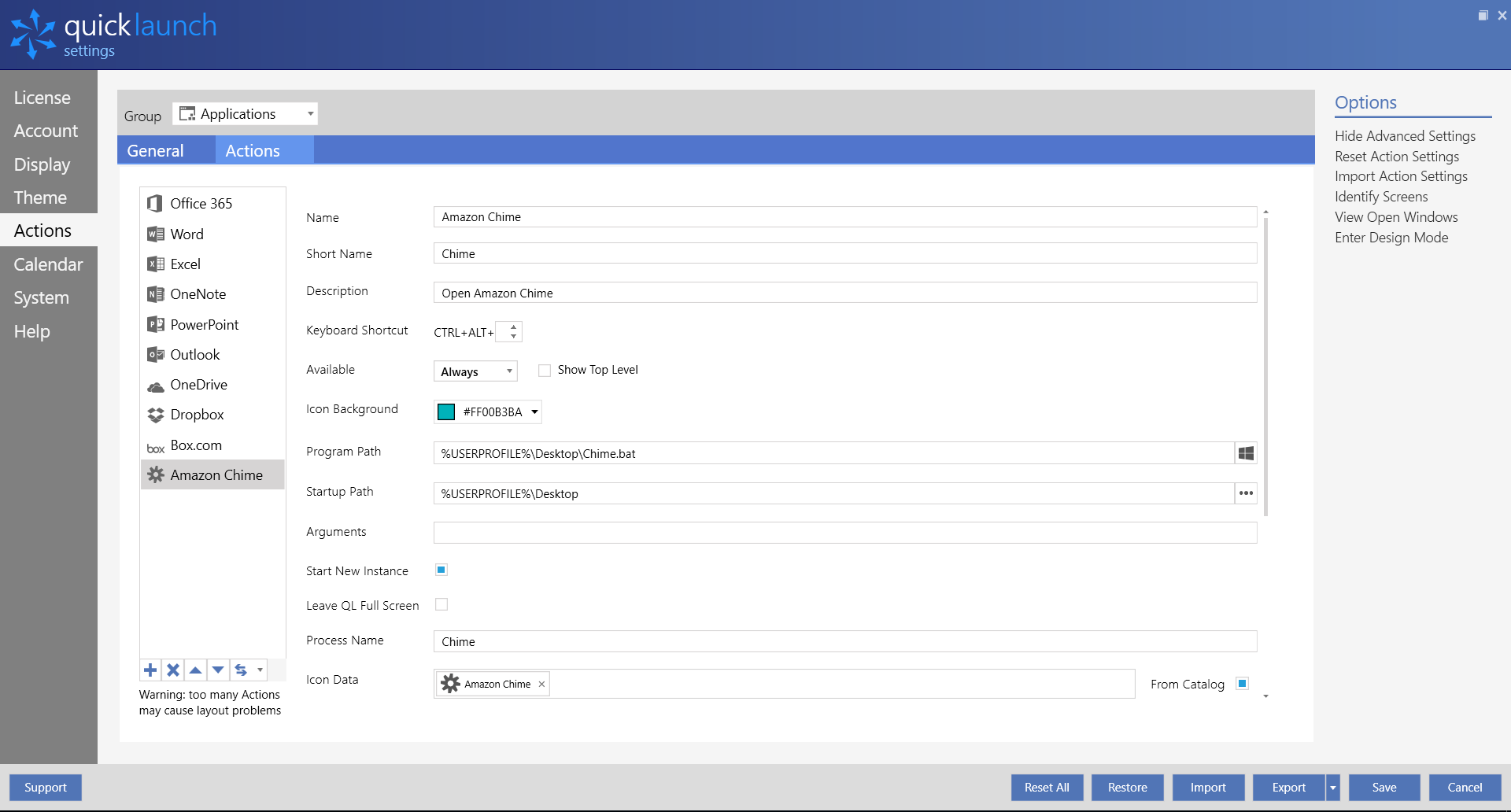Browse Program Path with the Windows logo button
The width and height of the screenshot is (1511, 812).
coord(1246,453)
